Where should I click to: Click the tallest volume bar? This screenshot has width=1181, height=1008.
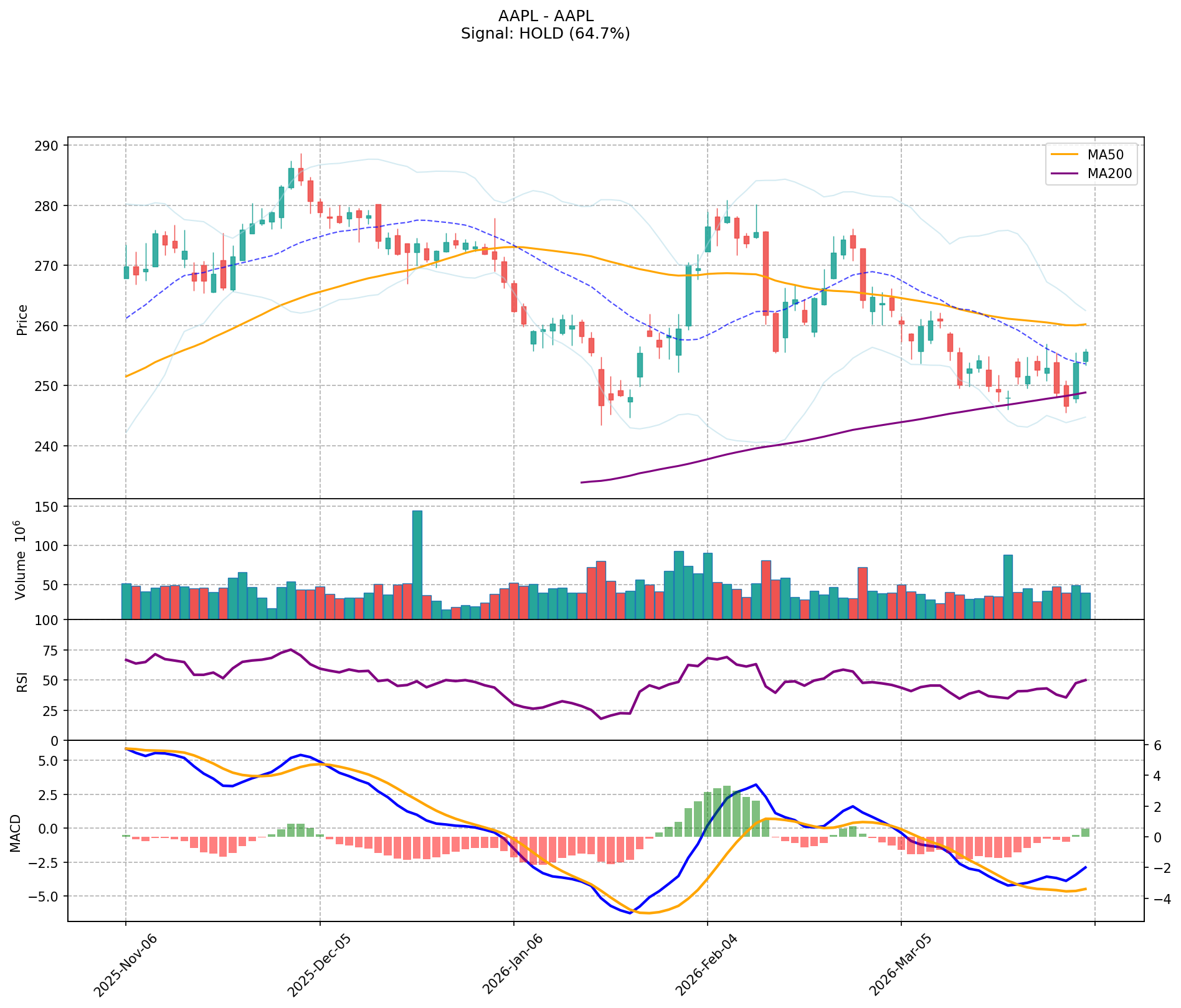click(417, 564)
